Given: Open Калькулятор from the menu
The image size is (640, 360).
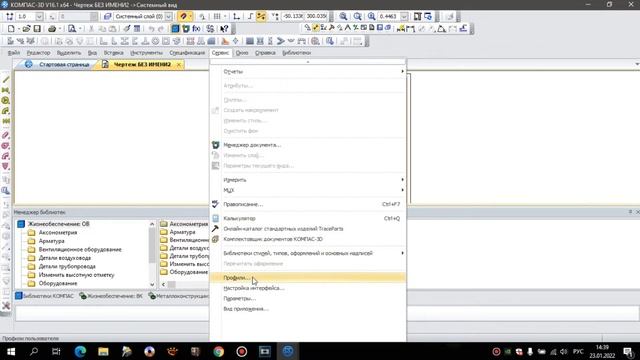Looking at the screenshot, I should click(308, 218).
